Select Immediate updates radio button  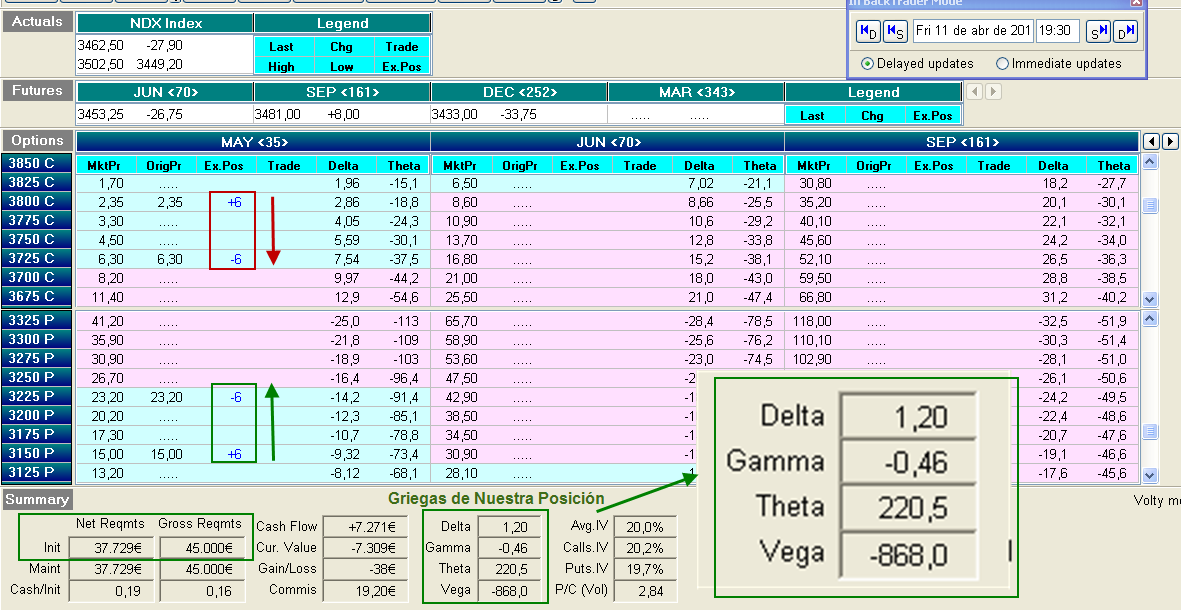[x=1002, y=63]
